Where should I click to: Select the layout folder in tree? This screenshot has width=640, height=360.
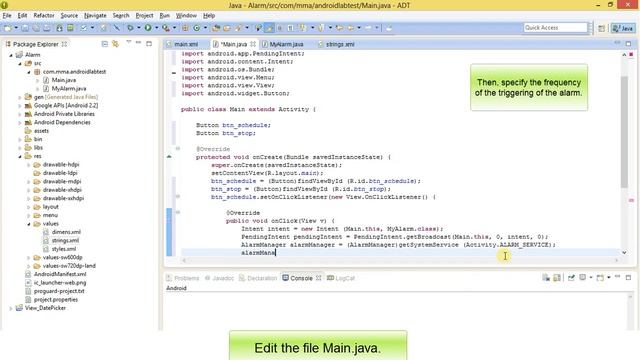50,207
